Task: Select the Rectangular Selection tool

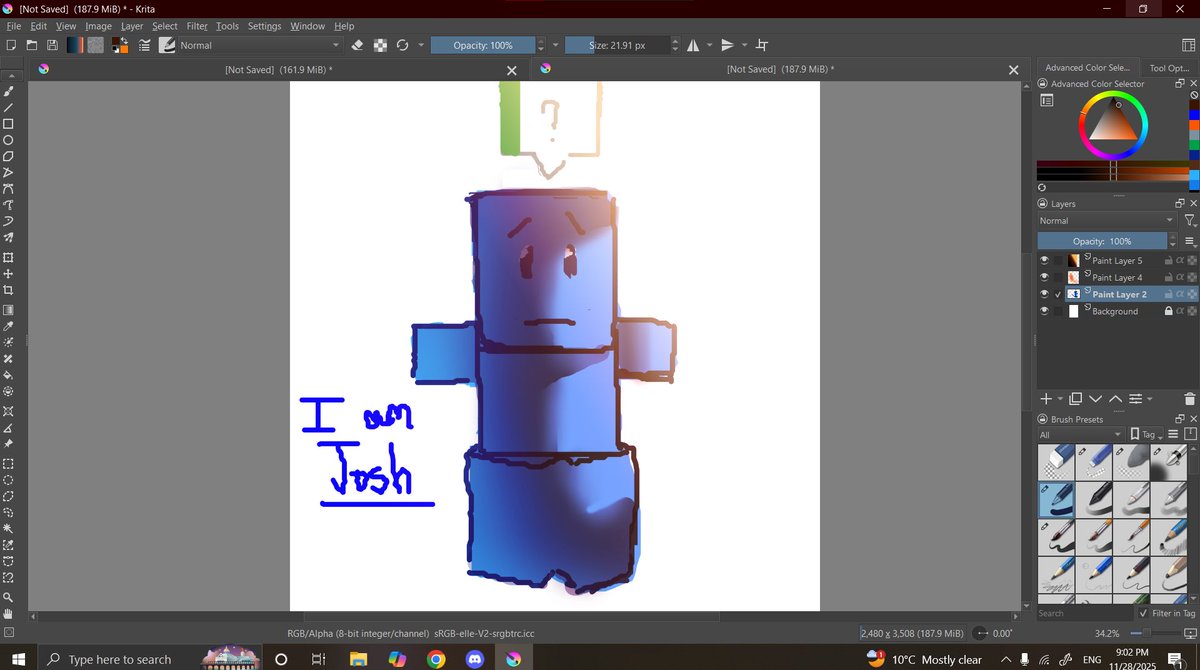Action: point(8,464)
